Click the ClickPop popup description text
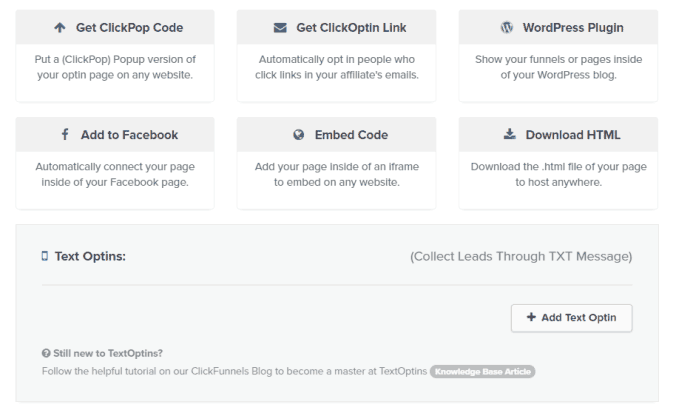The height and width of the screenshot is (413, 675). 115,67
